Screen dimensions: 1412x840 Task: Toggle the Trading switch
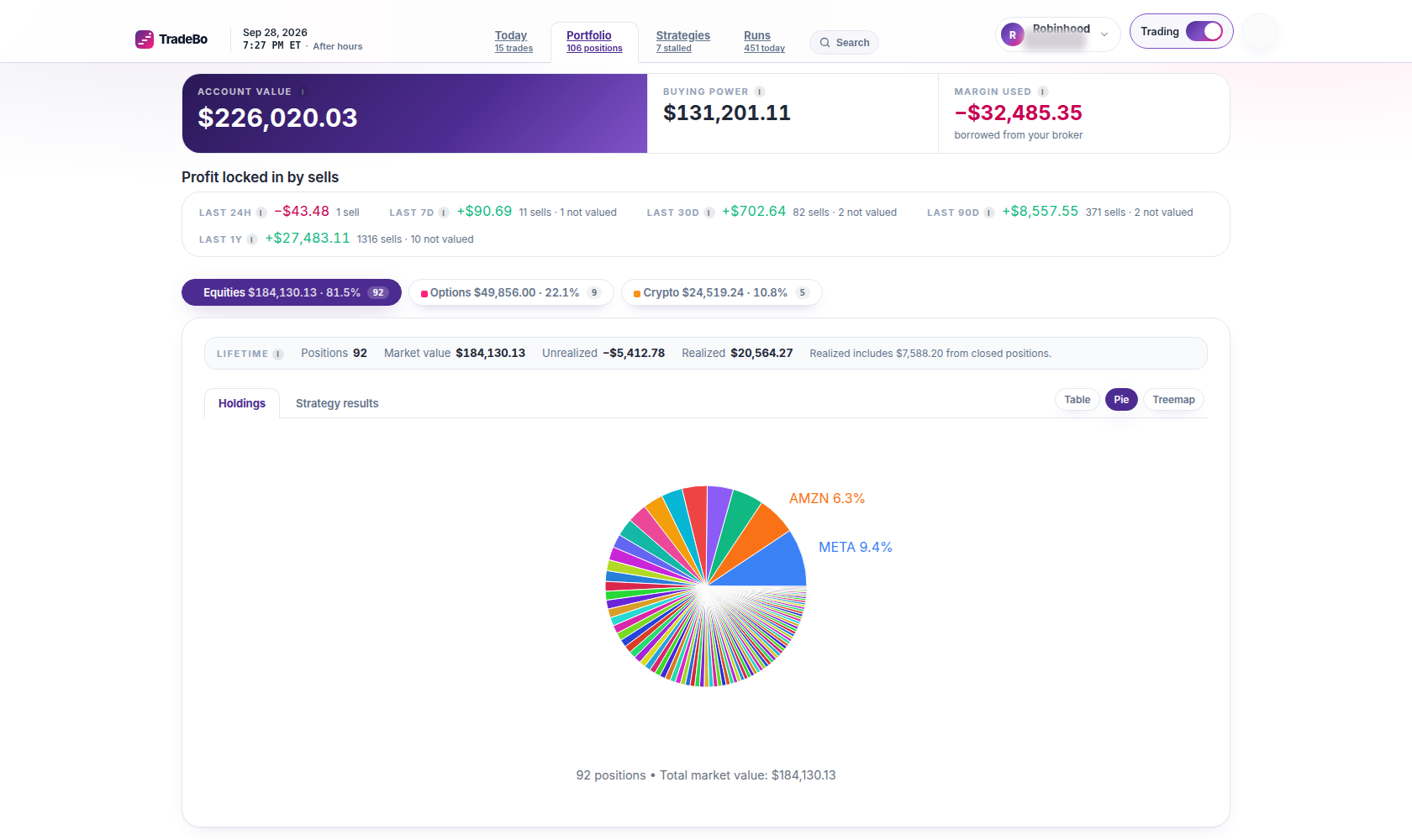(x=1204, y=31)
